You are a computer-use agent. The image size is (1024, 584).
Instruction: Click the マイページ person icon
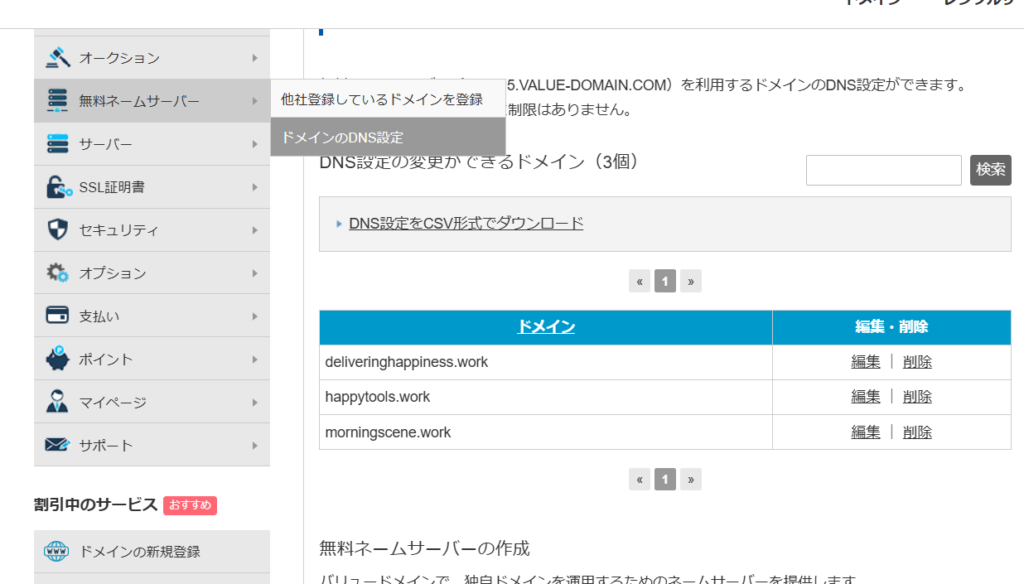pyautogui.click(x=58, y=402)
